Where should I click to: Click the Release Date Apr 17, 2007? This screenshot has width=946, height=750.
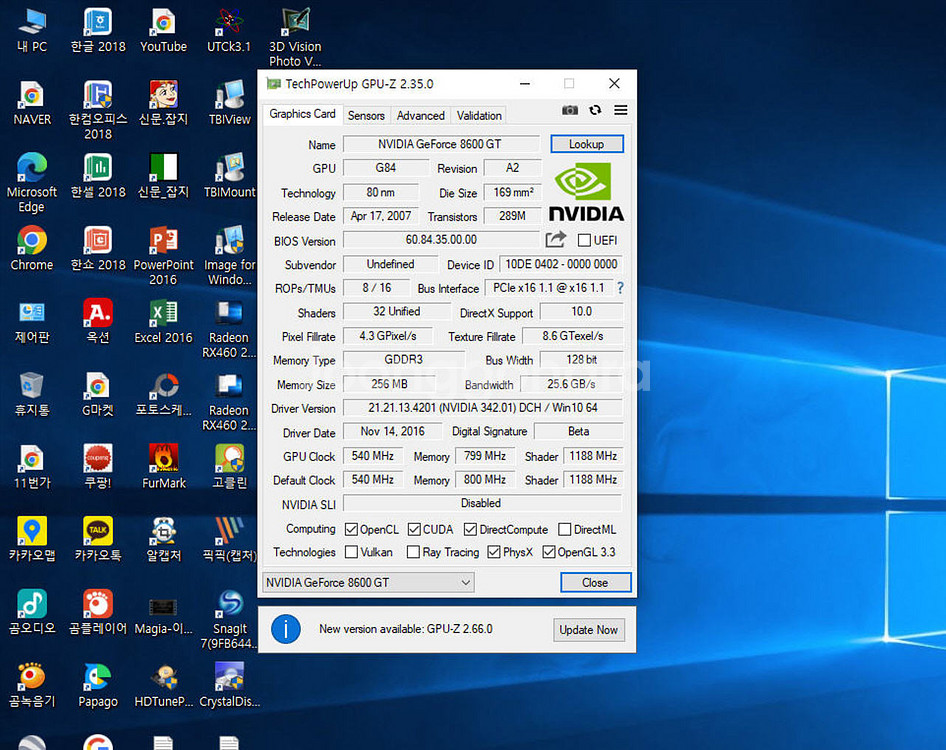[x=381, y=216]
